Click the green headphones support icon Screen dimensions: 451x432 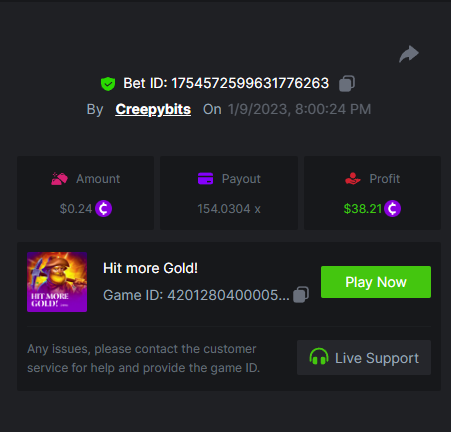pos(319,357)
